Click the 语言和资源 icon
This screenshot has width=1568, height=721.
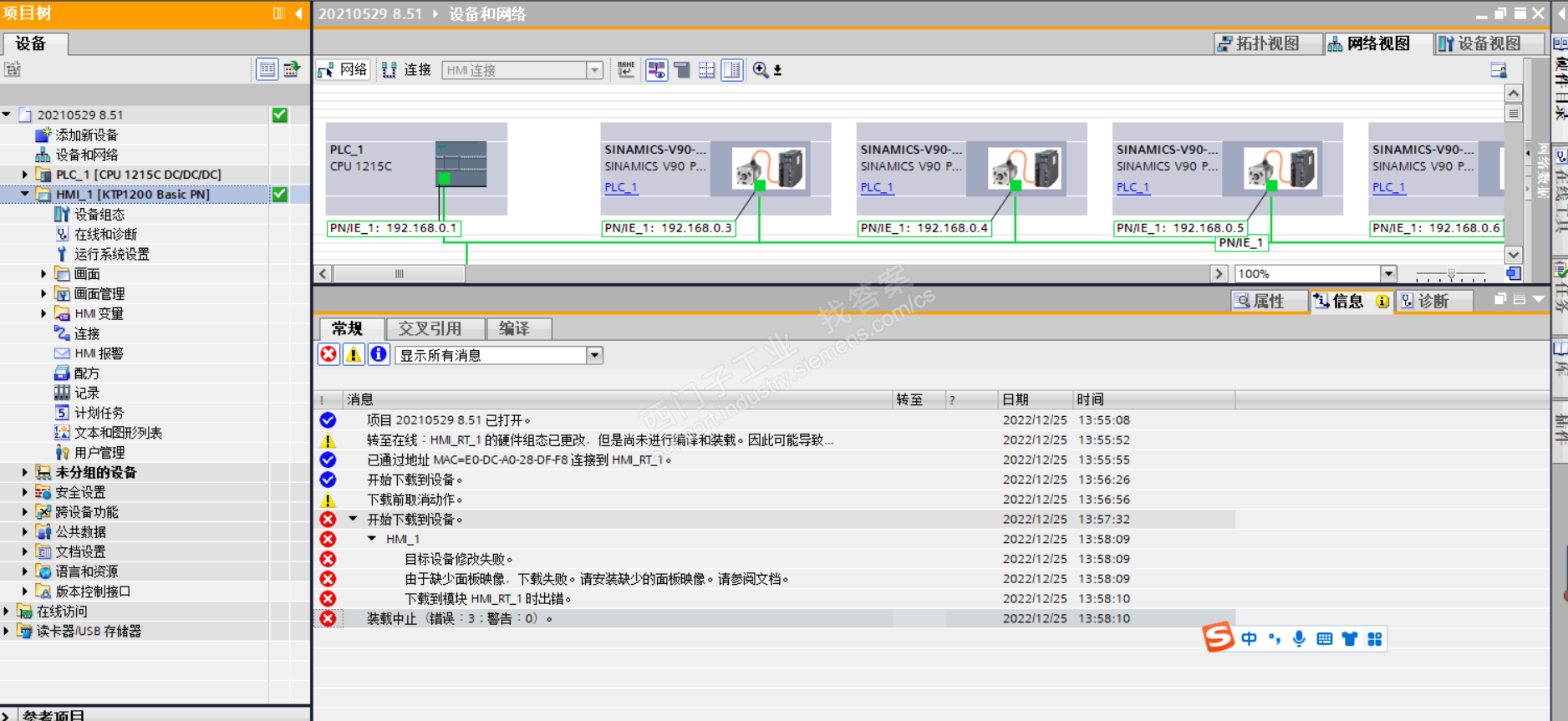point(43,571)
